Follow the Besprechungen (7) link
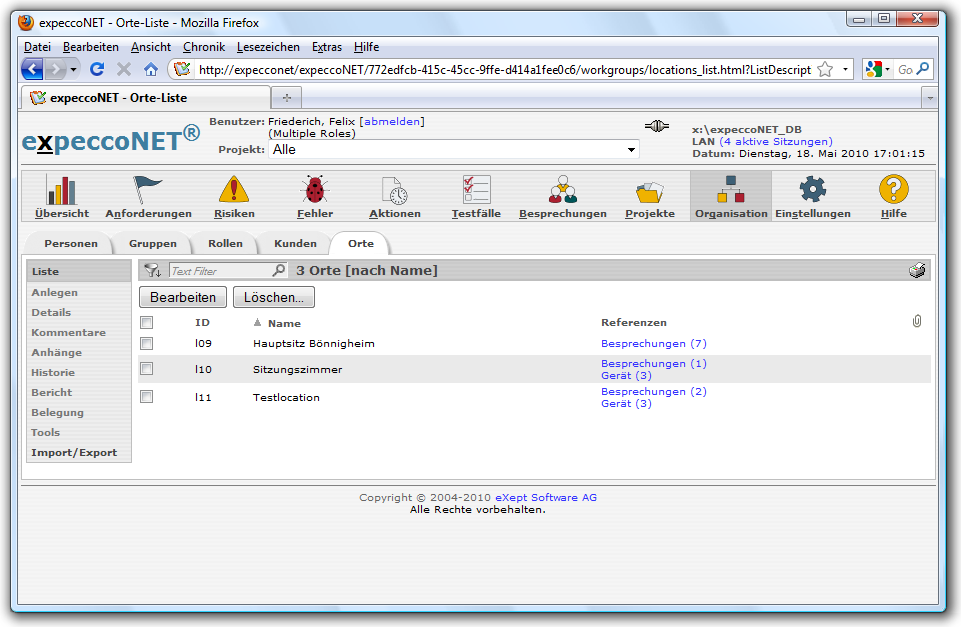The height and width of the screenshot is (627, 961). pos(653,344)
